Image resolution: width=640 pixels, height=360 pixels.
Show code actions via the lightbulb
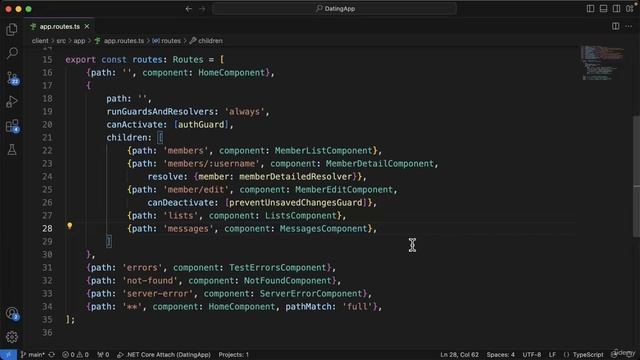[70, 226]
